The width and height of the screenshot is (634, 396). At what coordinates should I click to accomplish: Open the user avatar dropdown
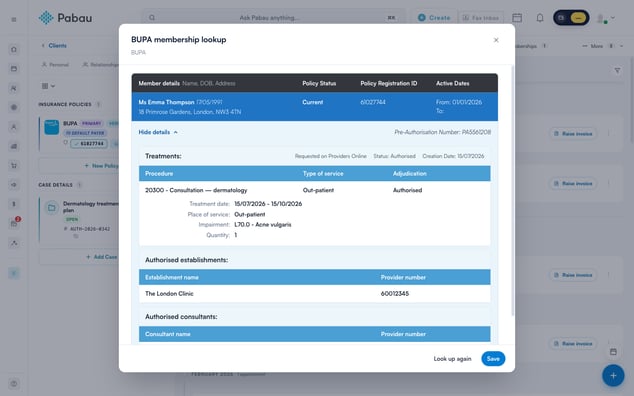(x=606, y=18)
